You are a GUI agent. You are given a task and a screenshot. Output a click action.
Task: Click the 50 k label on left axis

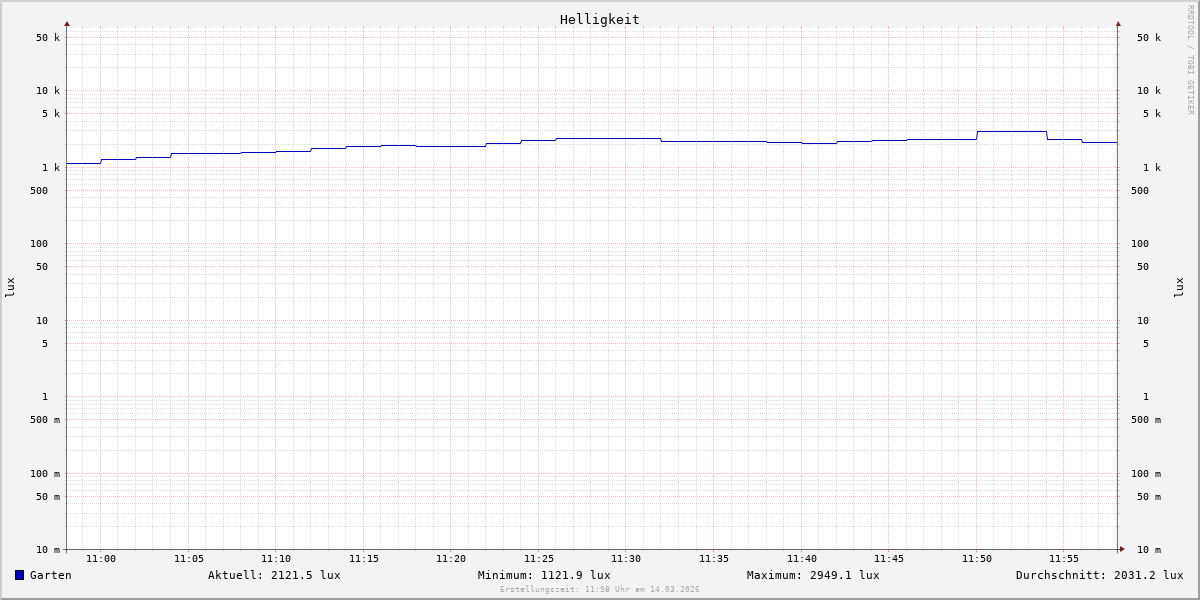point(48,38)
